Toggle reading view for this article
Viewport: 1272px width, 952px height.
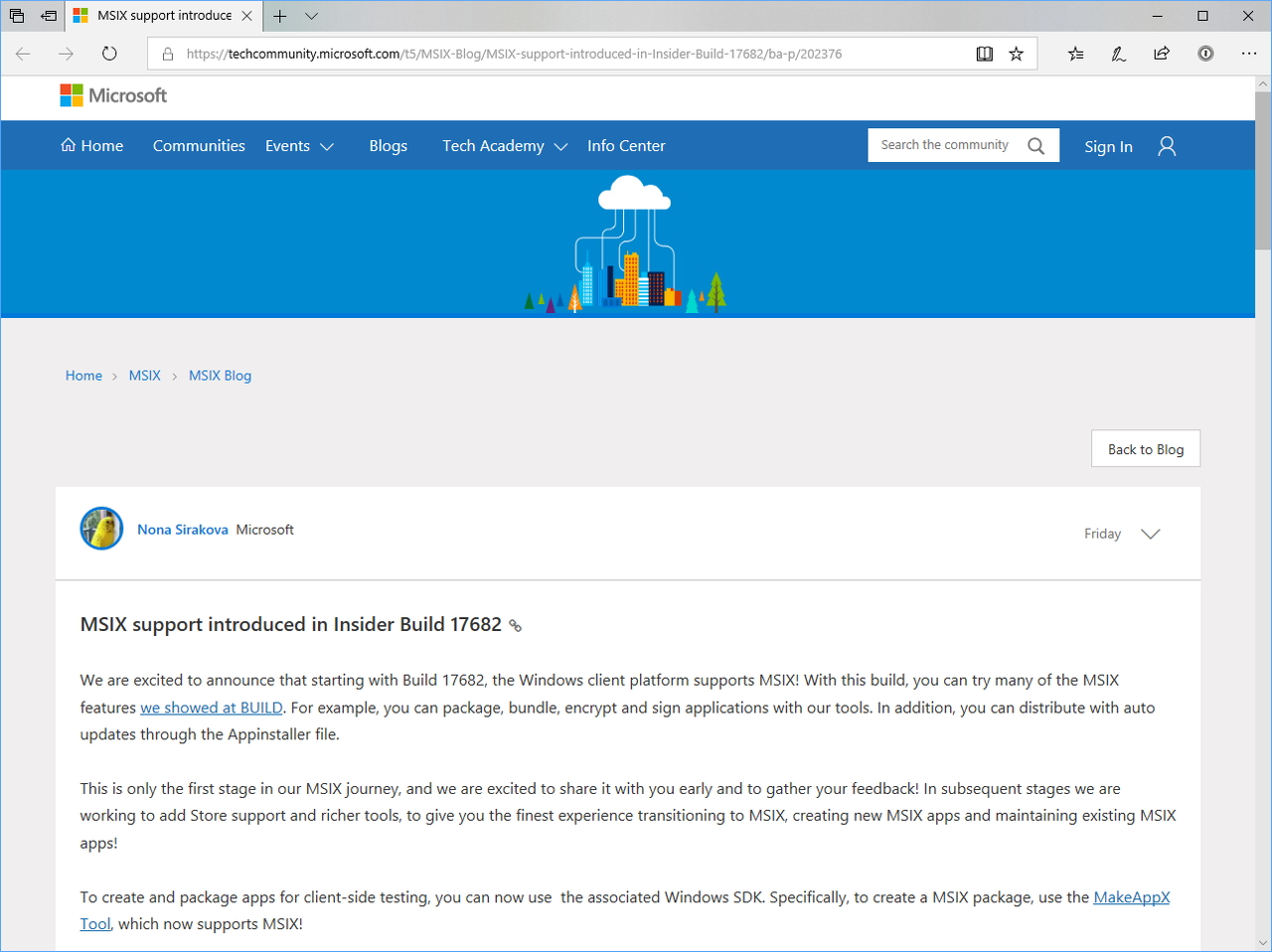984,54
